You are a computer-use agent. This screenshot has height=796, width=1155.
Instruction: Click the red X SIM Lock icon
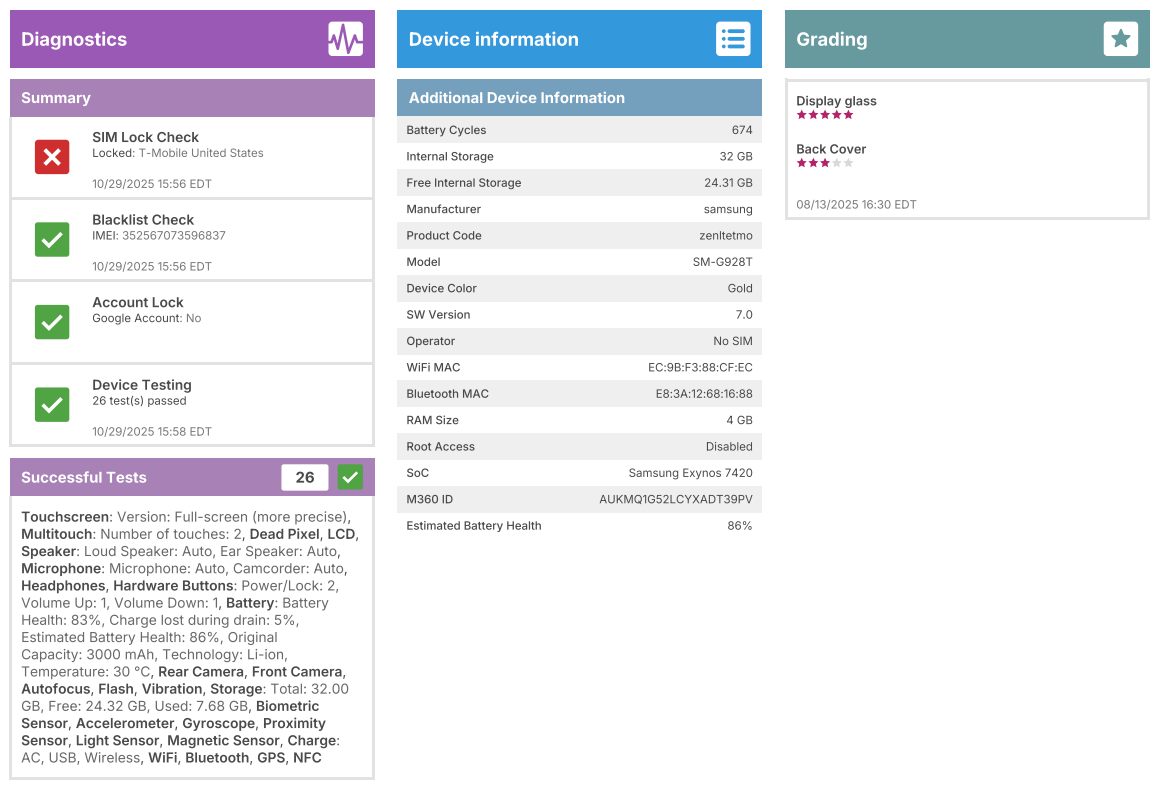(x=52, y=157)
